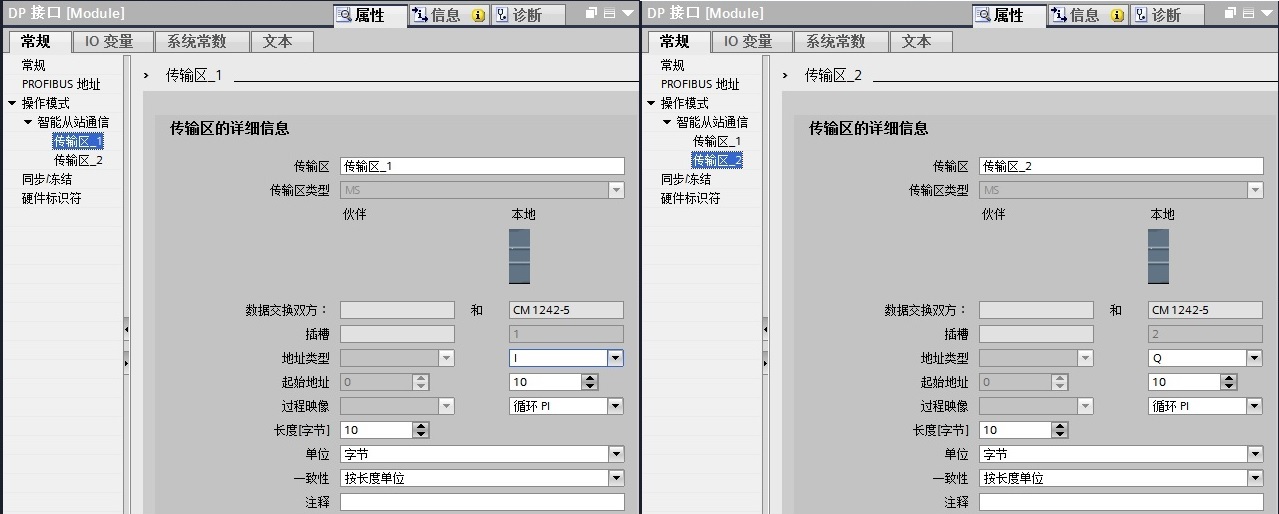
Task: Select 常规 tab in 传输区_2 panel
Action: click(x=675, y=41)
